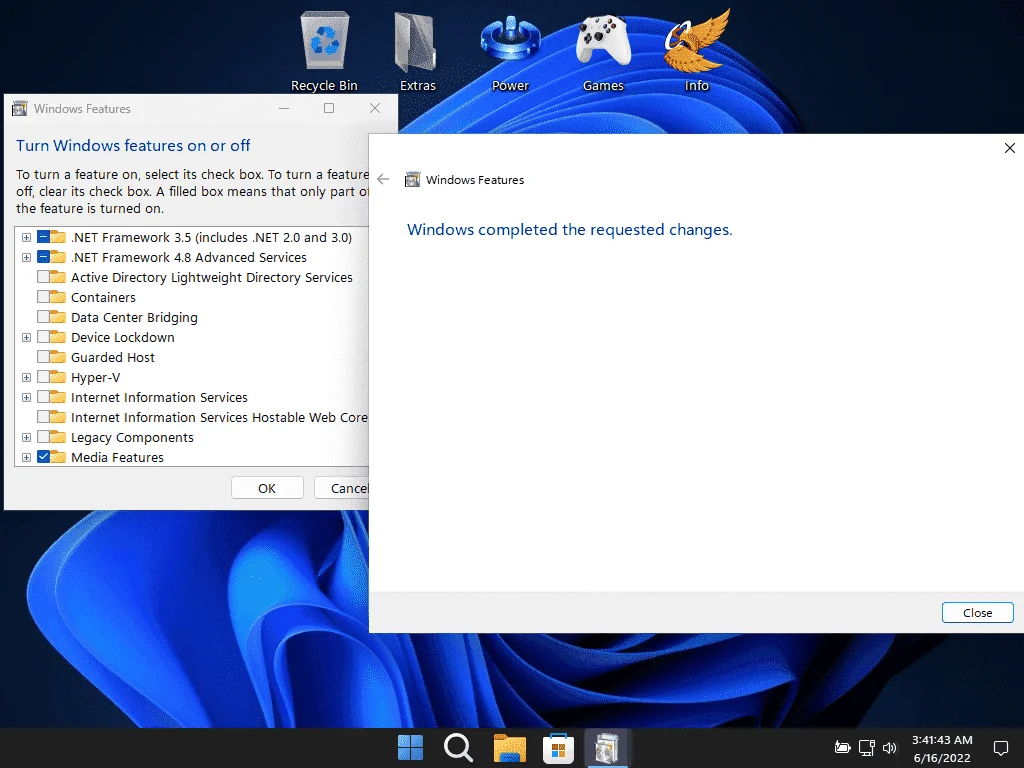The image size is (1024, 768).
Task: Enable Data Center Bridging checkbox
Action: tap(44, 317)
